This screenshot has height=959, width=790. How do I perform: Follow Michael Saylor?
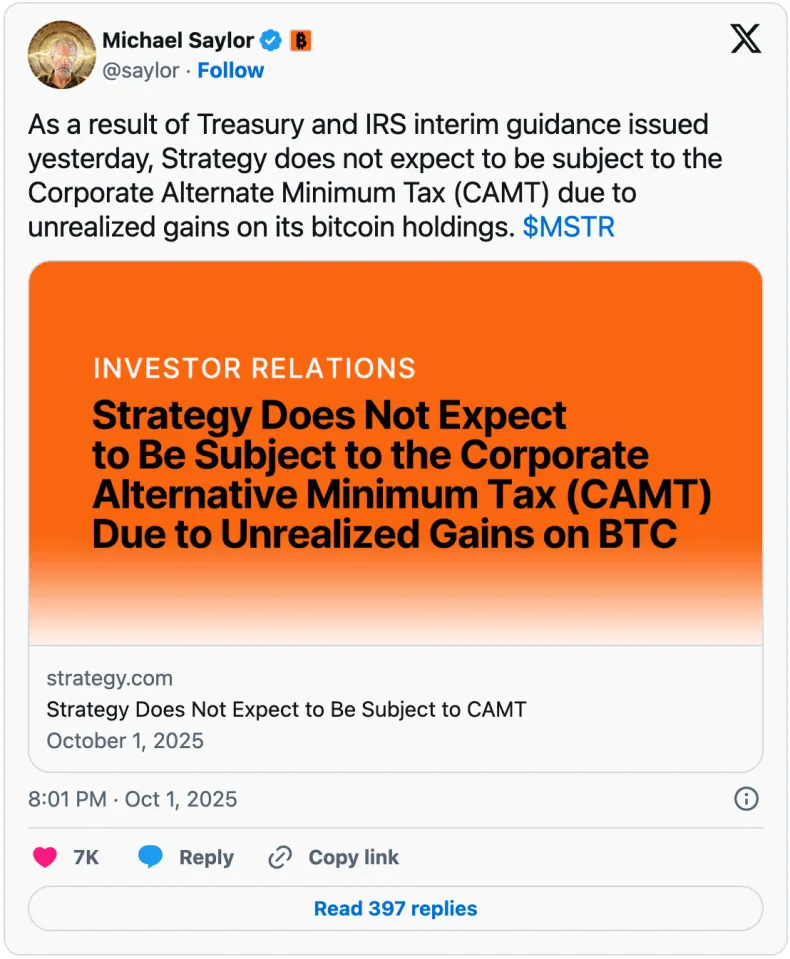(231, 71)
